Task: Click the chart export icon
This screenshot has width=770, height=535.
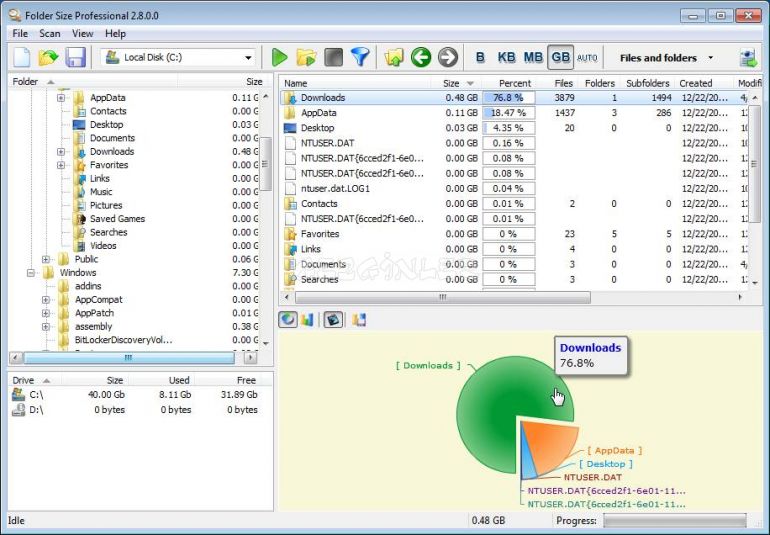Action: click(x=359, y=320)
